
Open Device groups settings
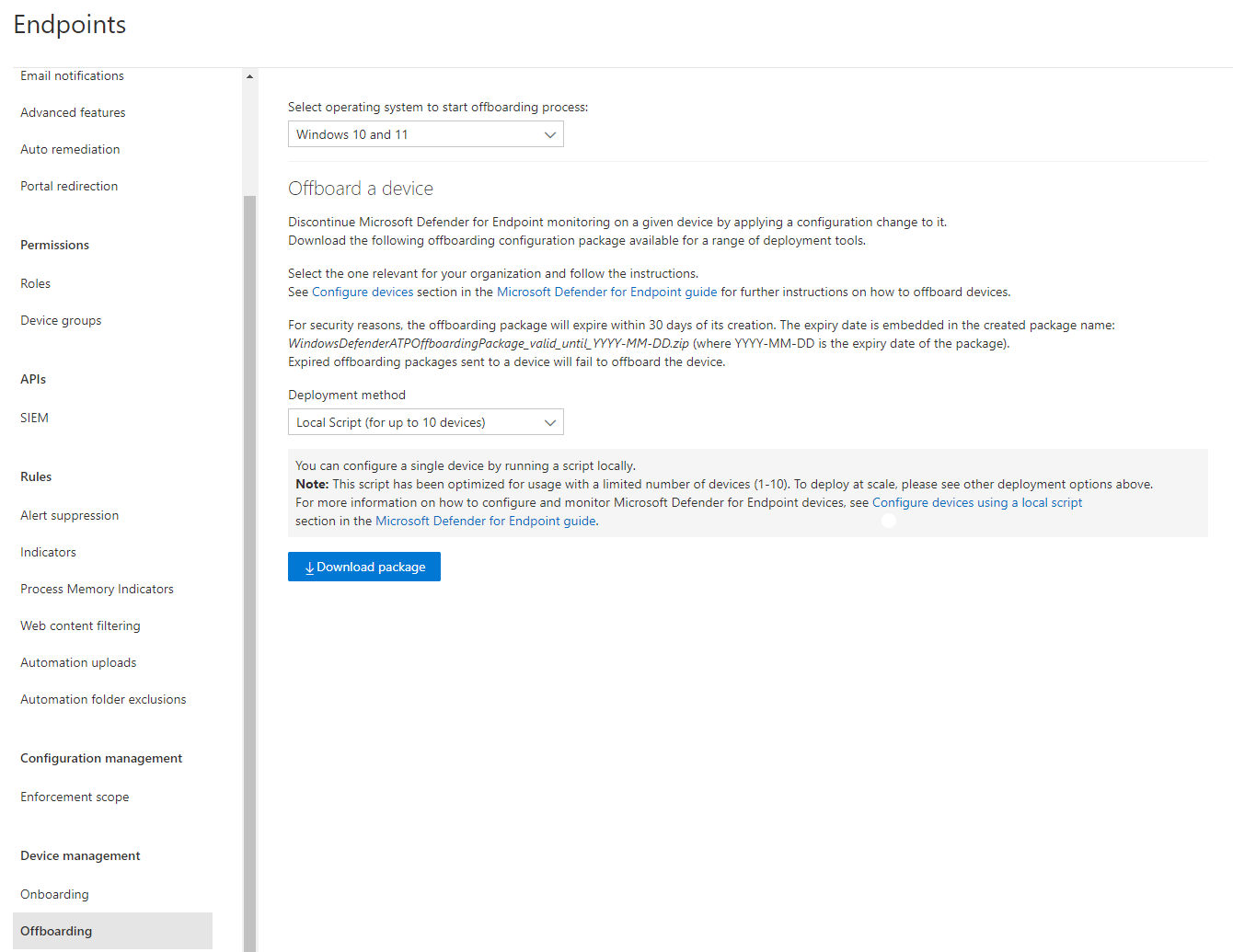pos(61,319)
